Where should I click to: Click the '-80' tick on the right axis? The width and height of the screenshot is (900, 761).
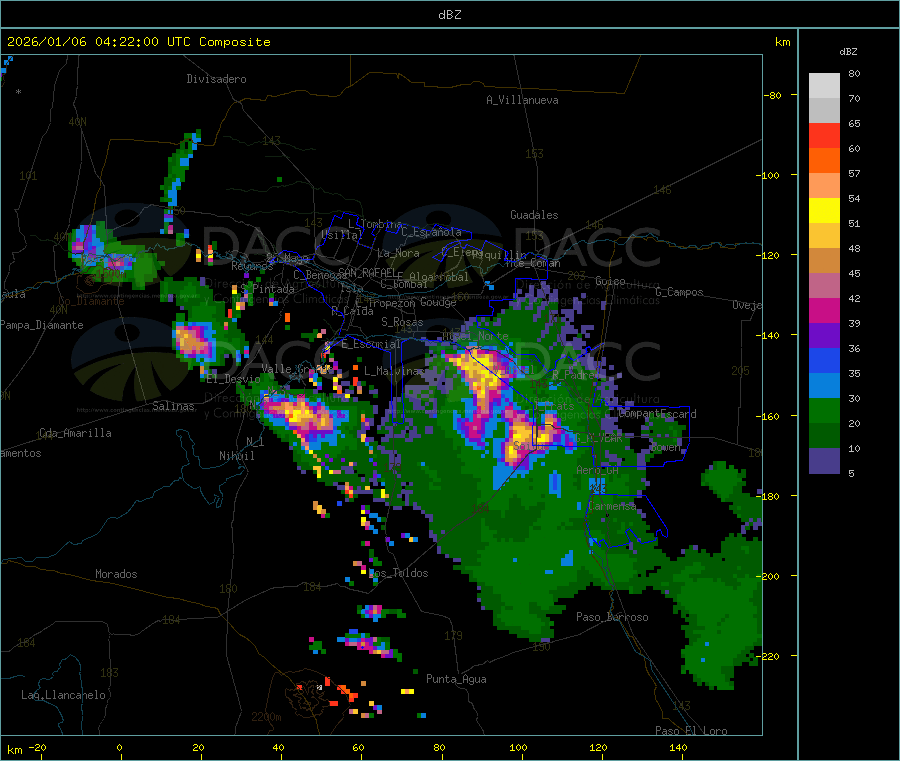(773, 95)
